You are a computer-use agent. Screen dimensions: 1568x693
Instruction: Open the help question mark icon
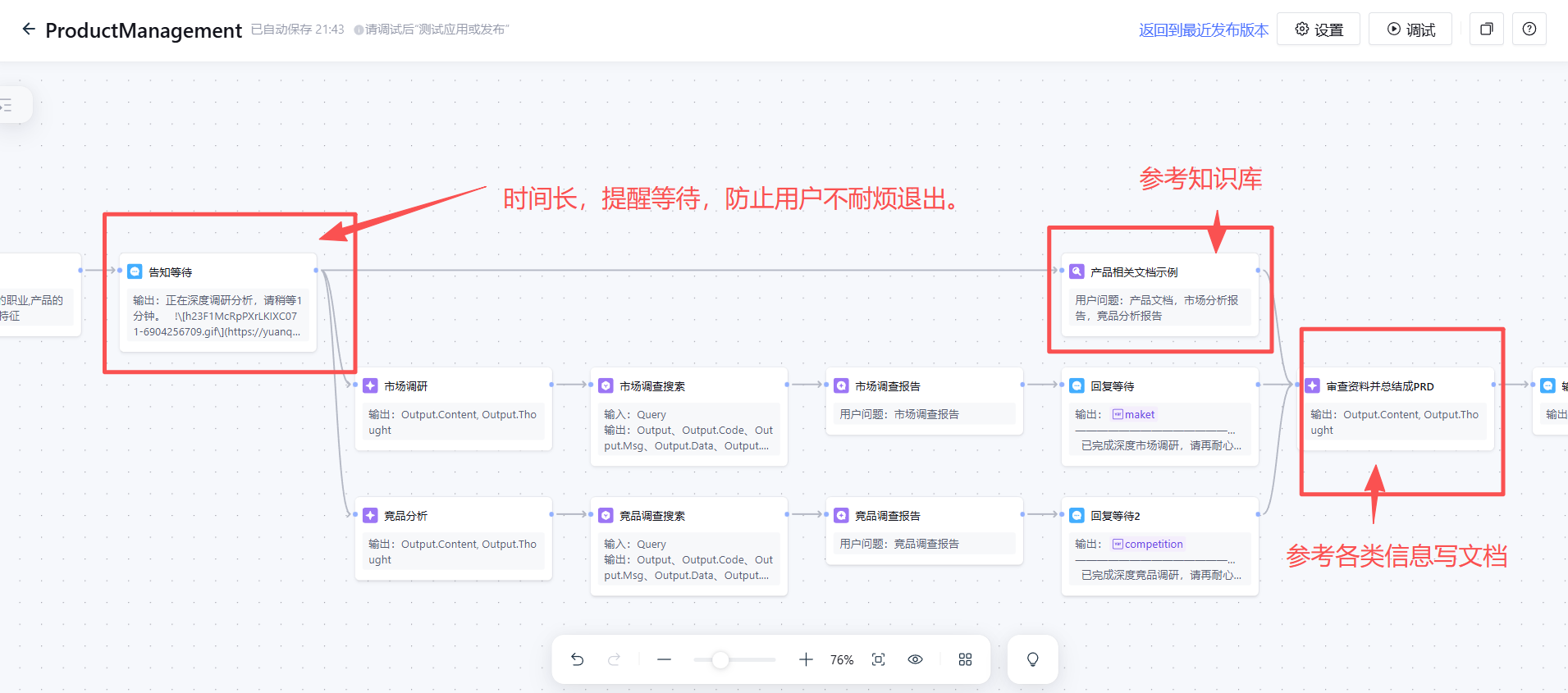(x=1529, y=30)
